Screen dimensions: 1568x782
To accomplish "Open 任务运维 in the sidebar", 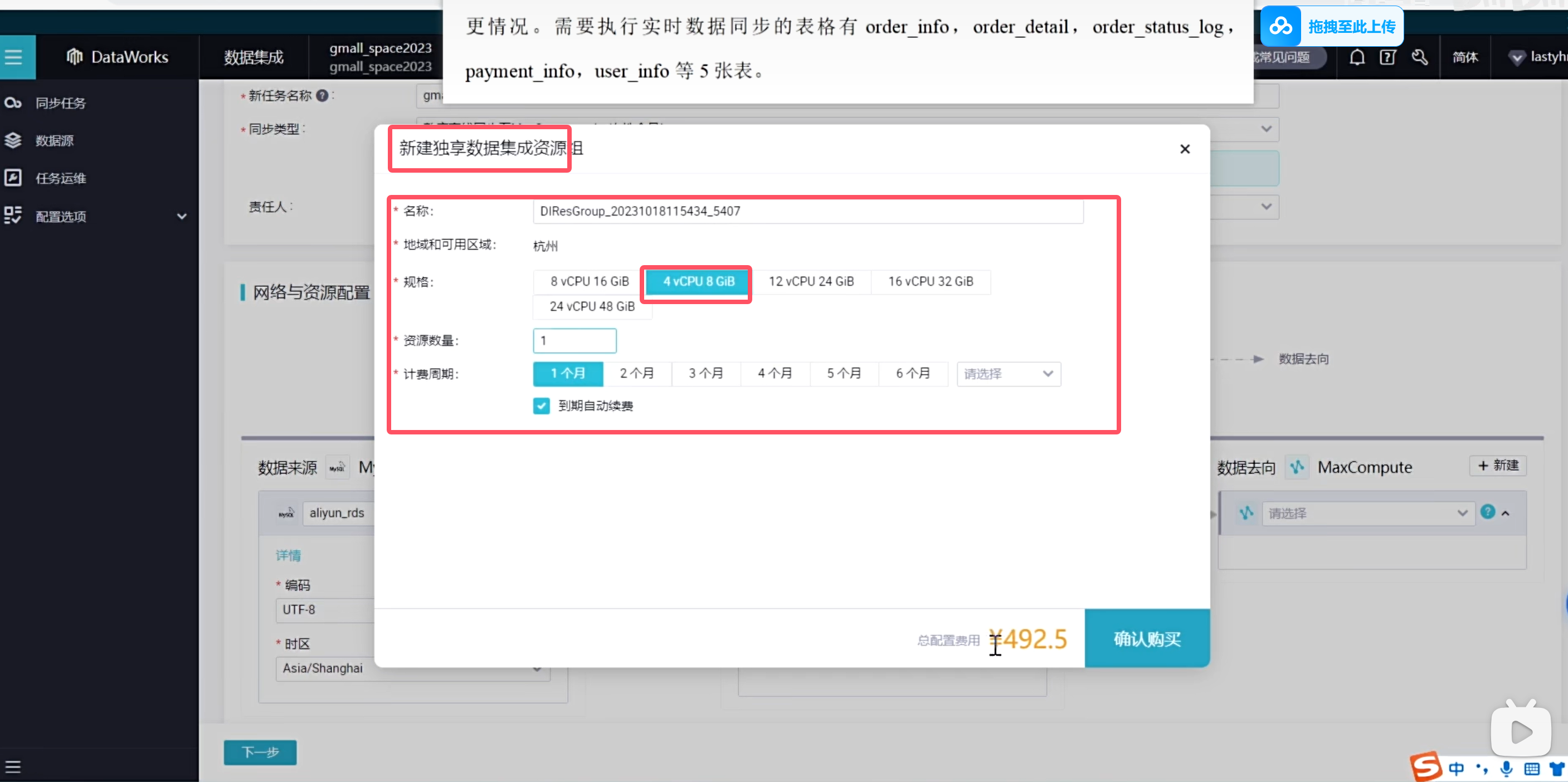I will 60,178.
